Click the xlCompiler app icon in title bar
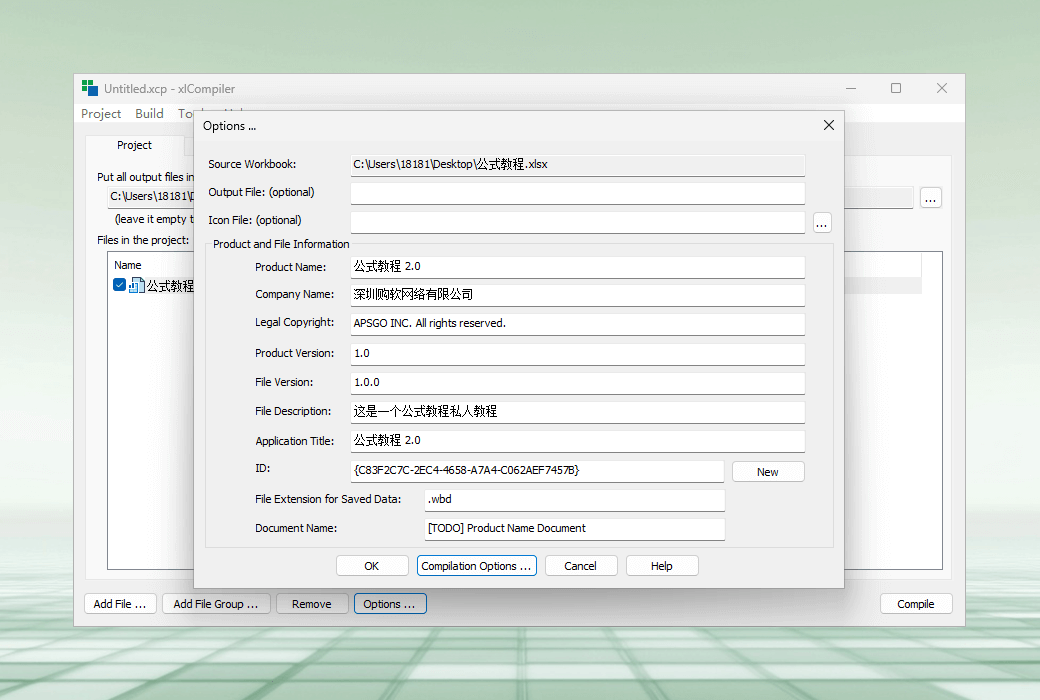This screenshot has width=1040, height=700. tap(90, 88)
